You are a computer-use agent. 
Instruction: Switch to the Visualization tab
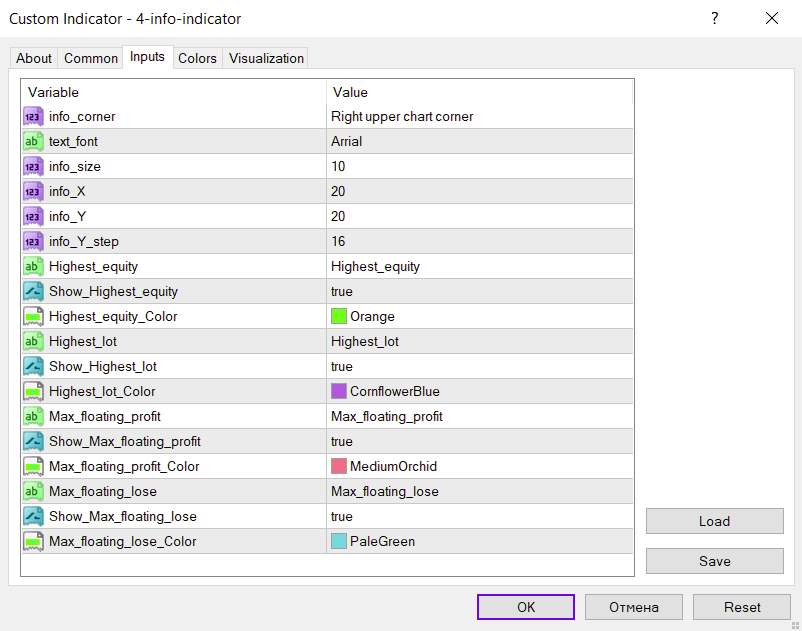click(266, 58)
